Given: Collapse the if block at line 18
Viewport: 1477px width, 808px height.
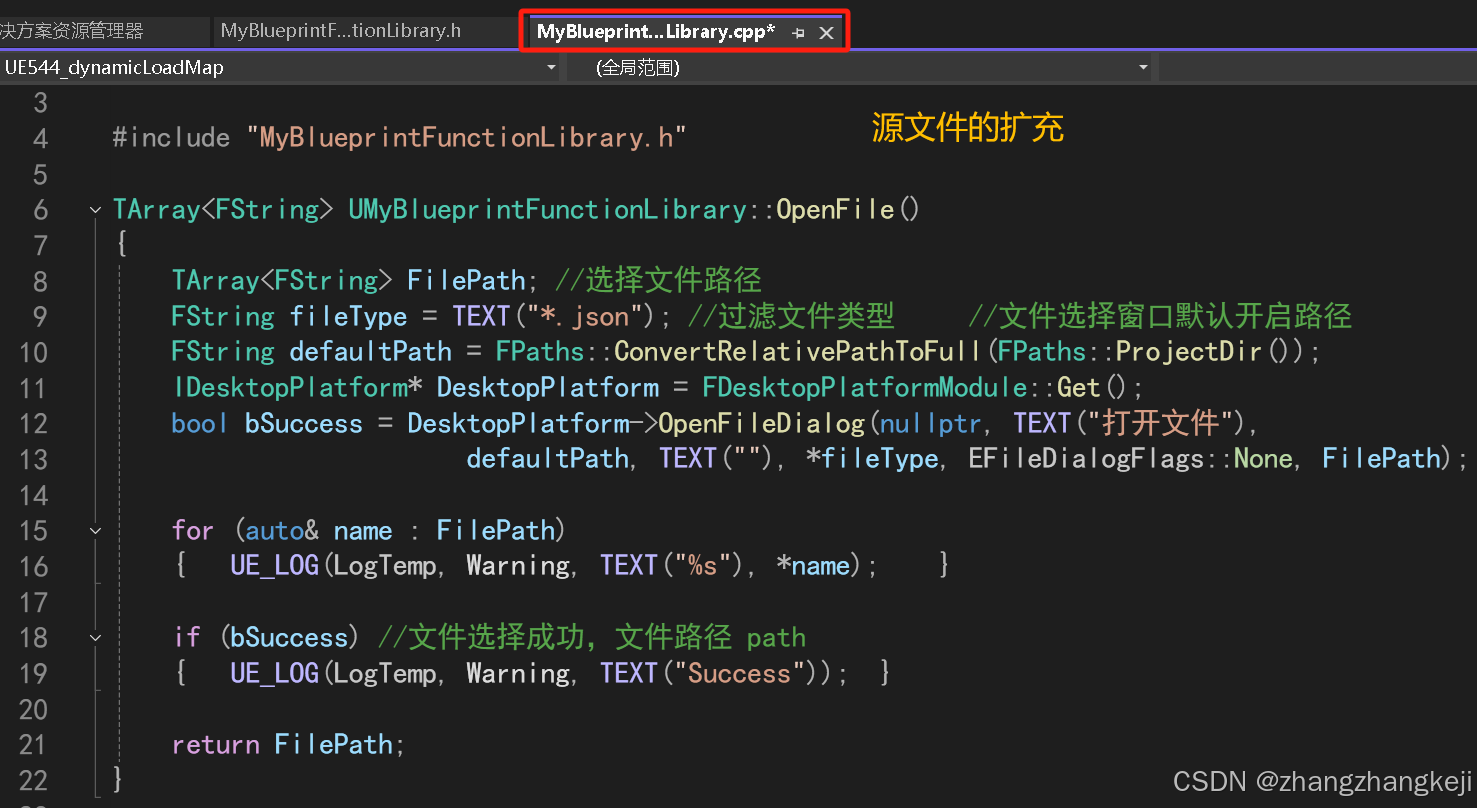Looking at the screenshot, I should pos(95,638).
